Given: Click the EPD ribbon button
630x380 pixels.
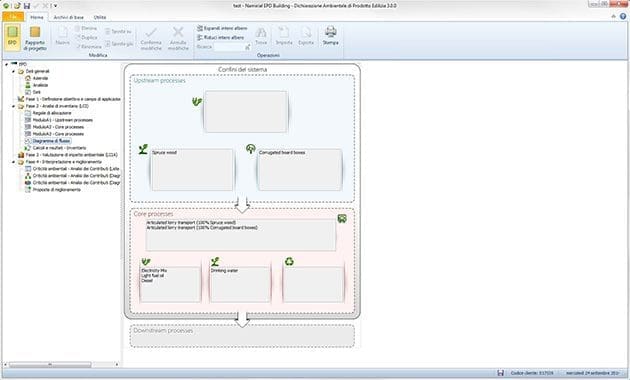Looking at the screenshot, I should click(x=12, y=37).
